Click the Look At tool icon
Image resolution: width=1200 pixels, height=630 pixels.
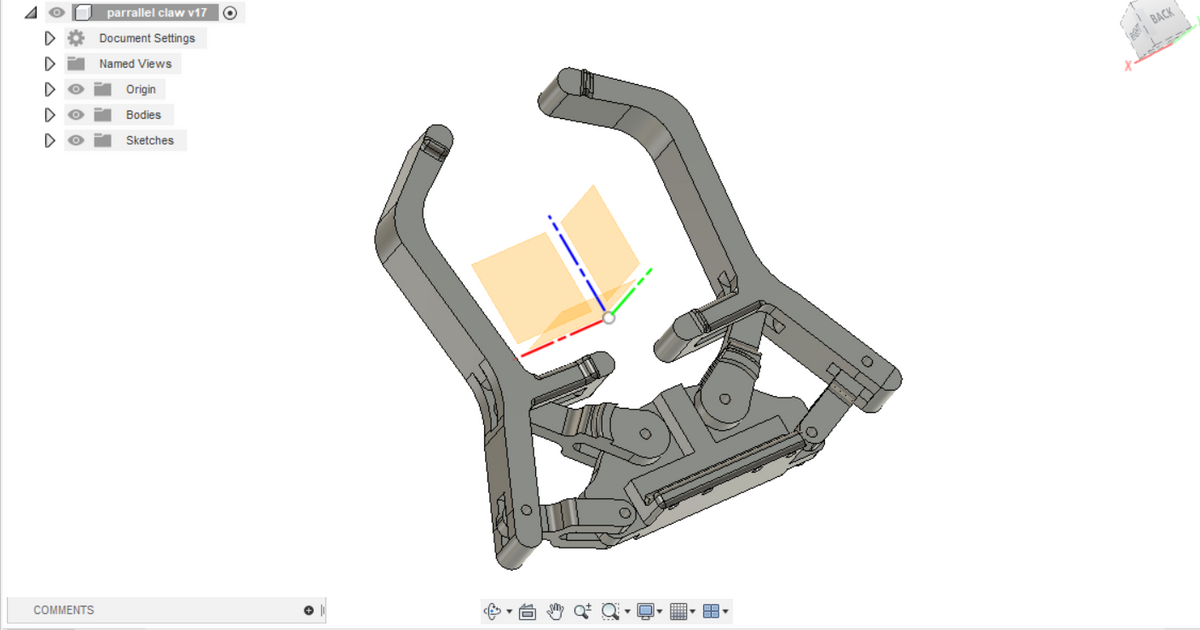coord(529,611)
